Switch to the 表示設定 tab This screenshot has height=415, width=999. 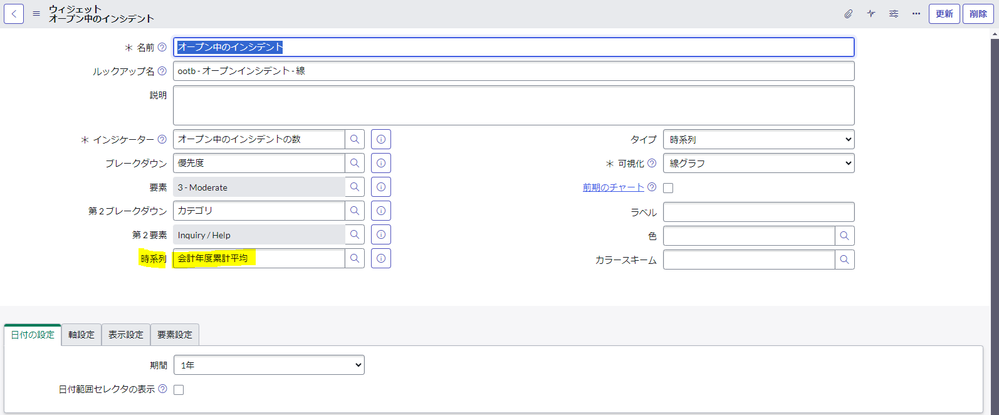click(126, 335)
